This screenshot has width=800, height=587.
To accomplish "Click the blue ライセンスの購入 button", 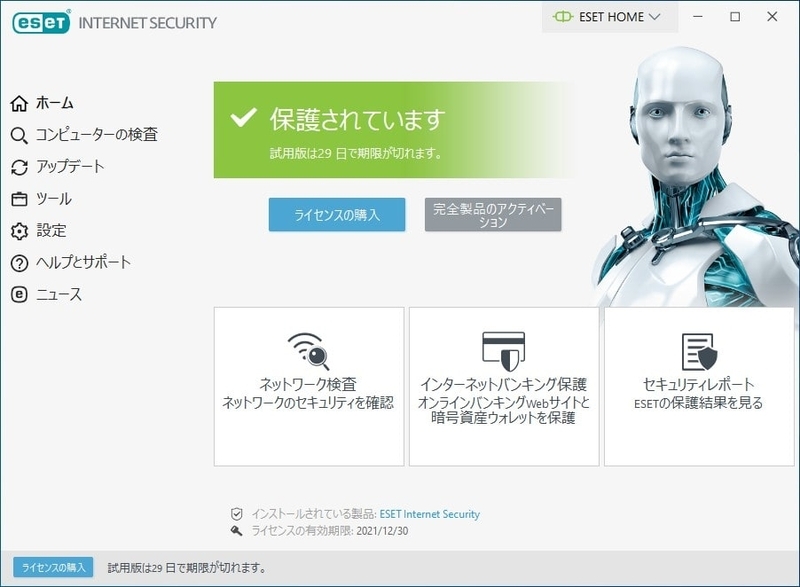I will click(x=337, y=215).
